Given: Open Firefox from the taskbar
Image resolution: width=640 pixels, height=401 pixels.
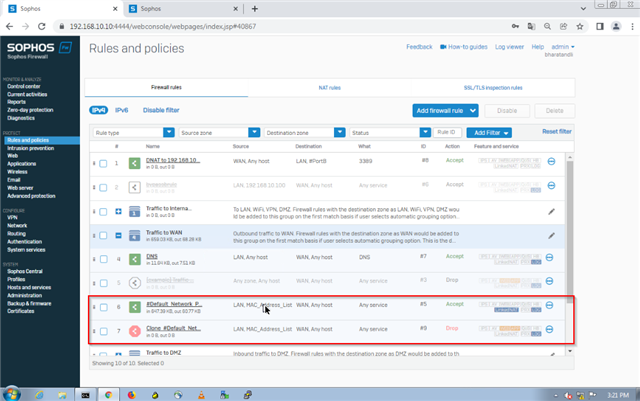Looking at the screenshot, I should 131,395.
